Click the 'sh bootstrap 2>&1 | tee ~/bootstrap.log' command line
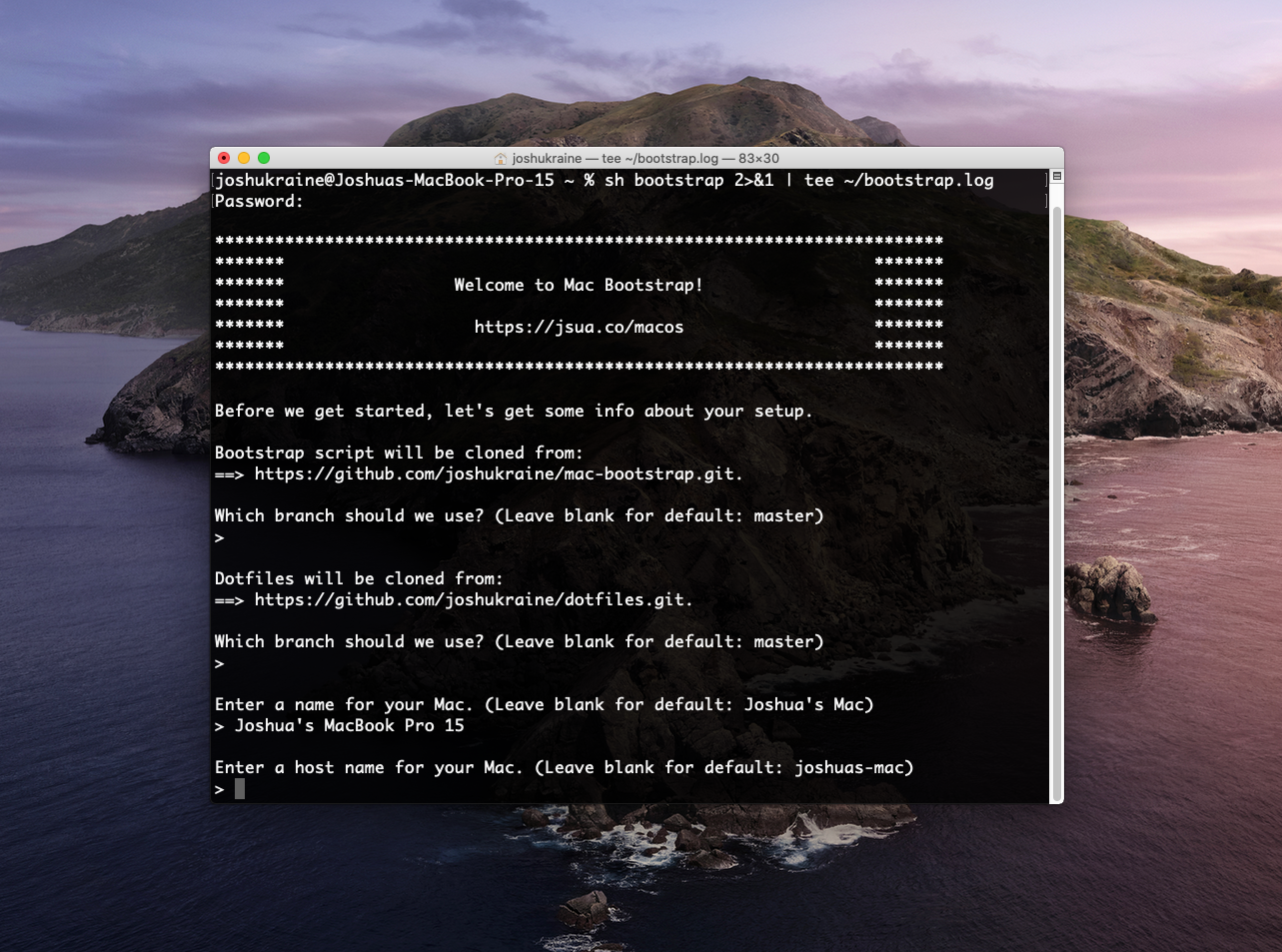This screenshot has height=952, width=1282. (x=799, y=180)
